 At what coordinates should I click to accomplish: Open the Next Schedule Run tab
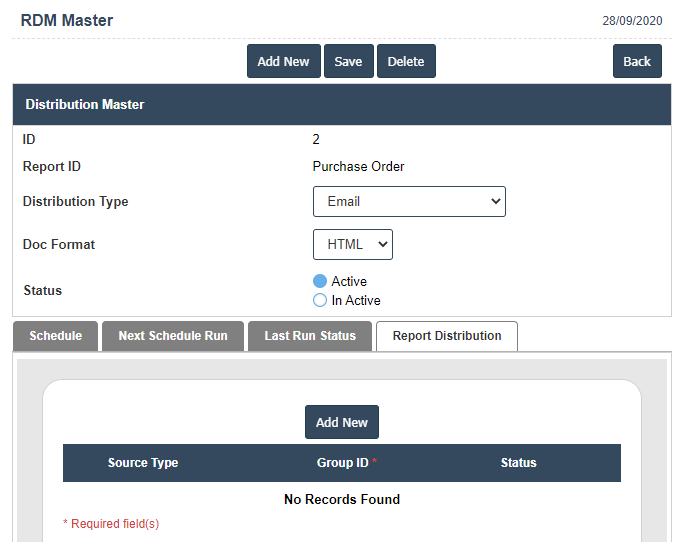(x=173, y=336)
